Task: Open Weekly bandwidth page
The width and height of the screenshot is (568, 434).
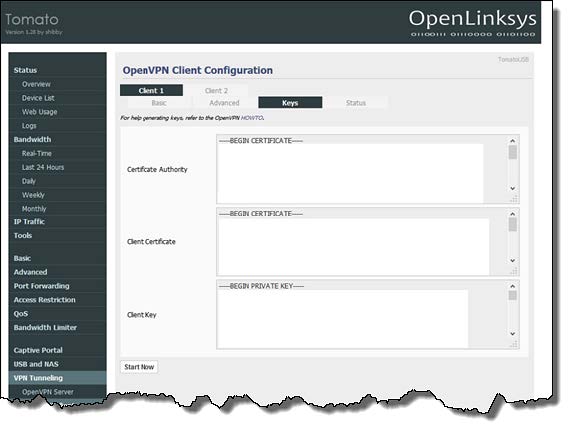Action: [x=33, y=195]
